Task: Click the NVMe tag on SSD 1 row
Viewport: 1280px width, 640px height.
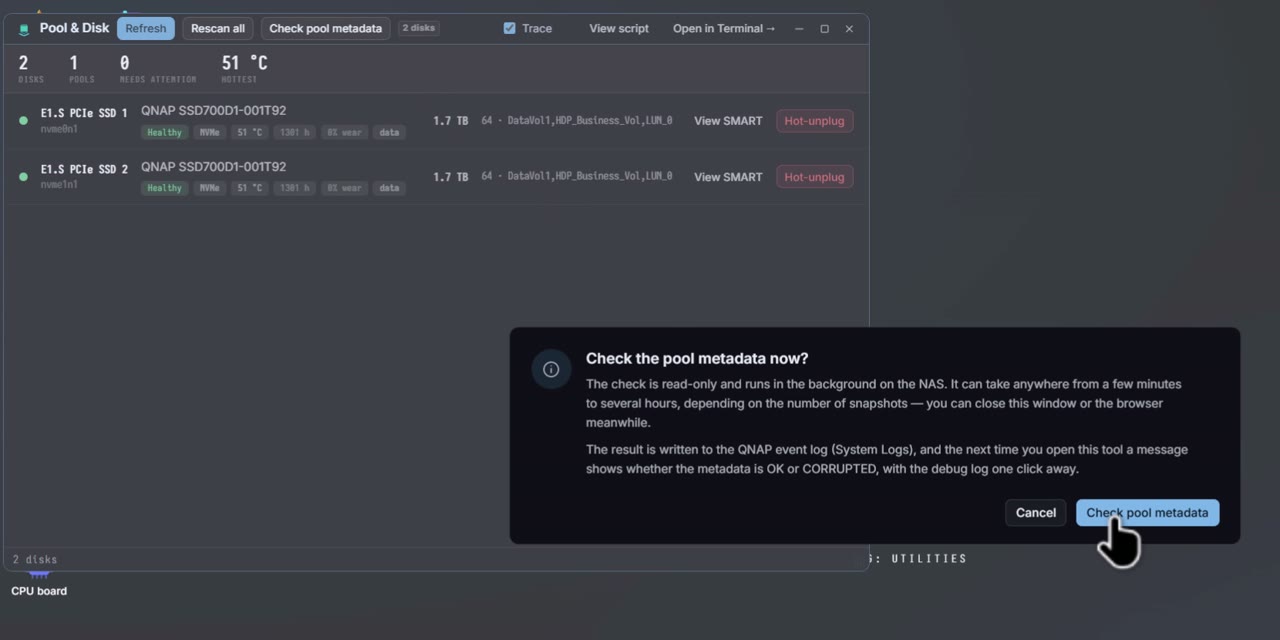Action: pos(209,132)
